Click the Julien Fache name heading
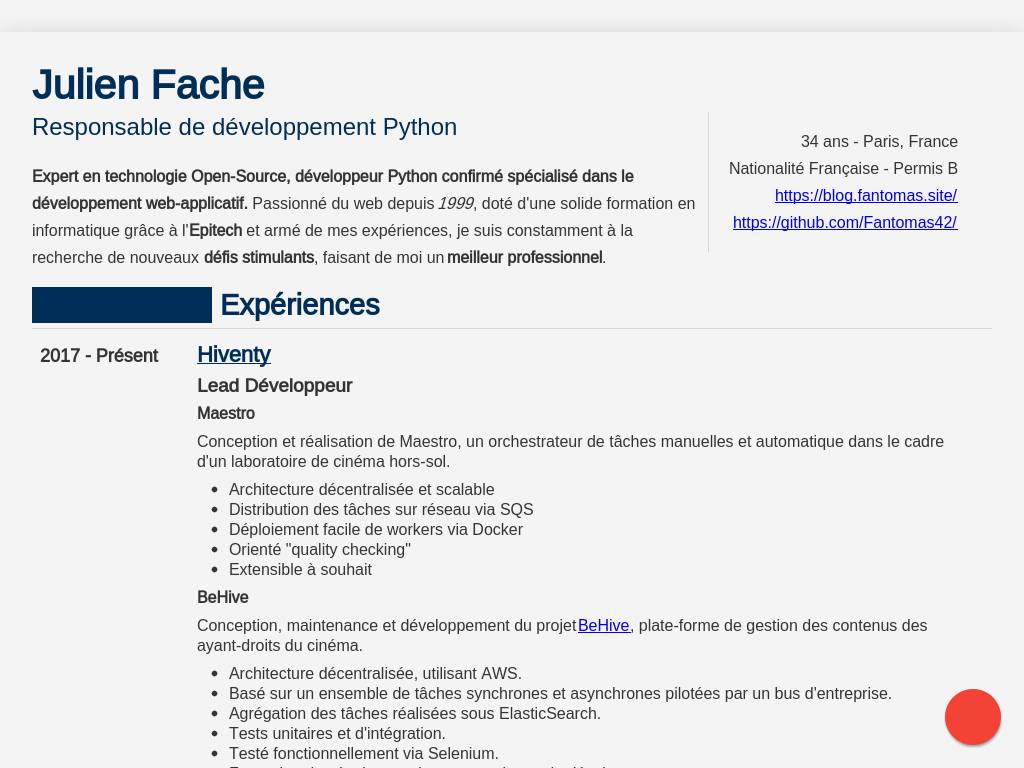The image size is (1024, 768). pos(148,84)
